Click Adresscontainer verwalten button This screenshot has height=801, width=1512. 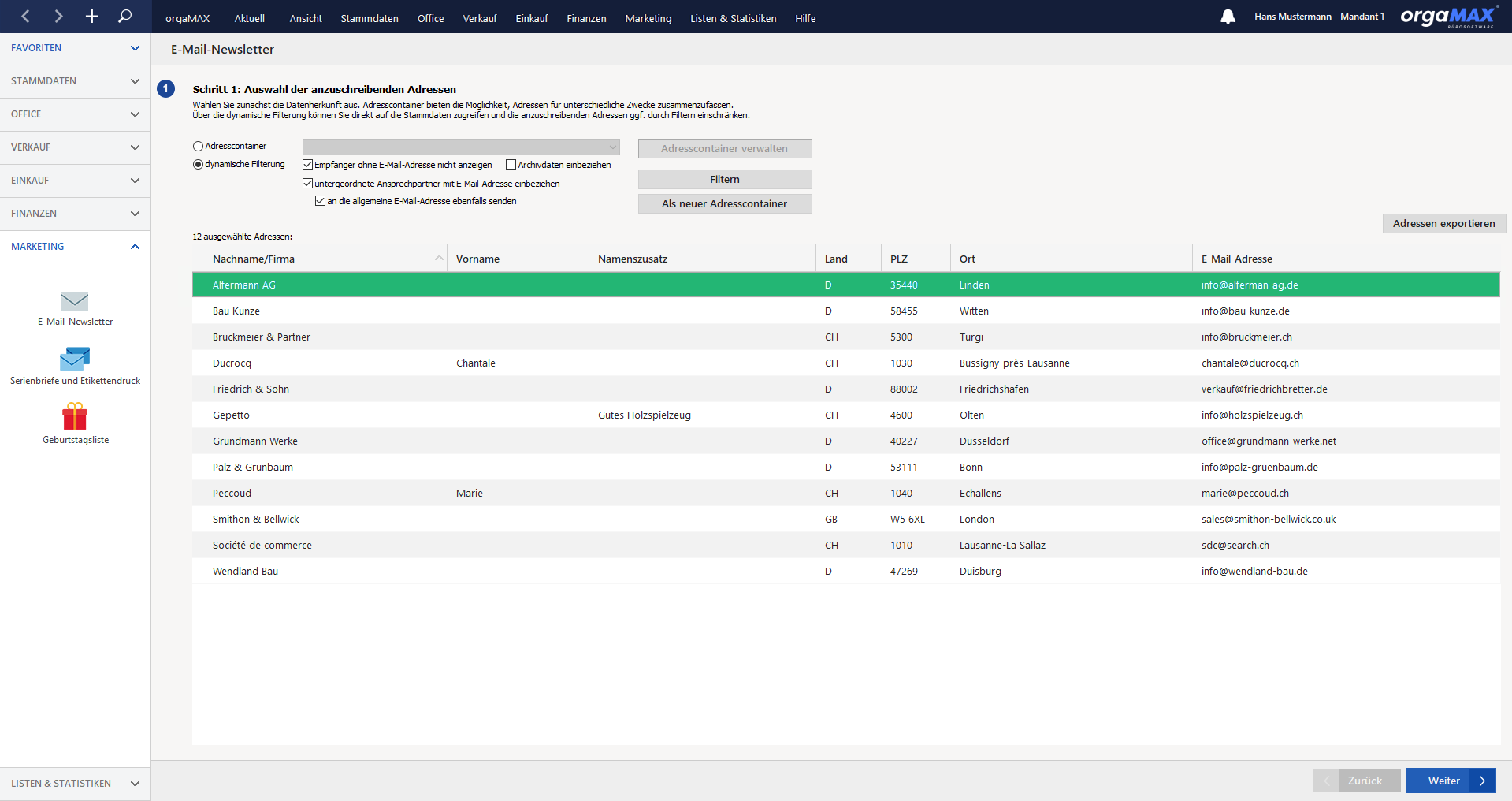(725, 148)
